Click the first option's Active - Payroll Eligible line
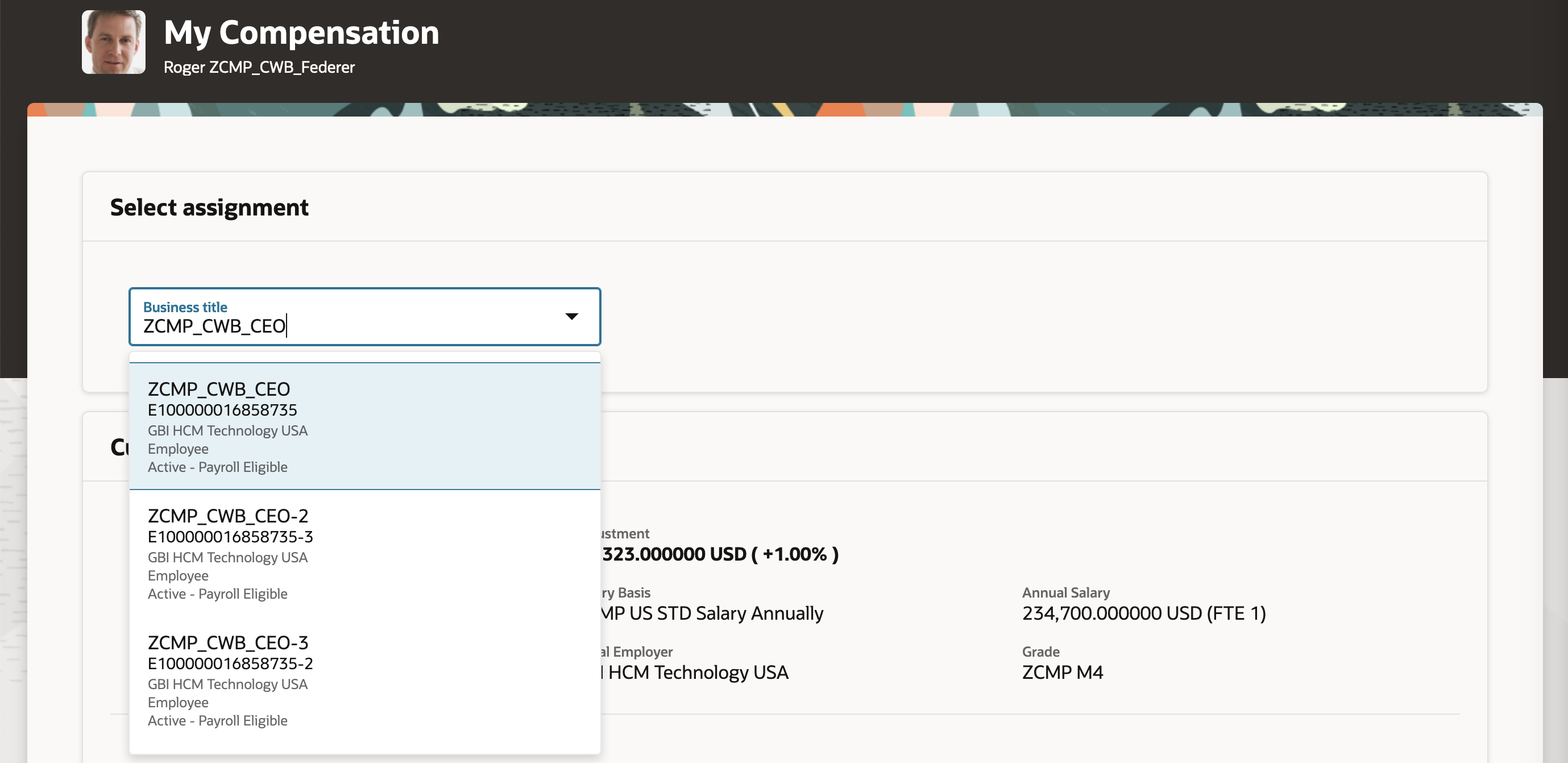The image size is (1568, 763). point(217,467)
